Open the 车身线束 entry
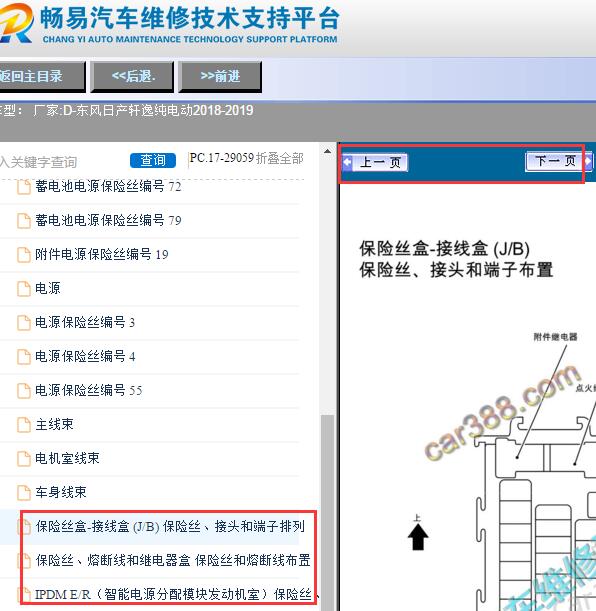 [x=61, y=493]
